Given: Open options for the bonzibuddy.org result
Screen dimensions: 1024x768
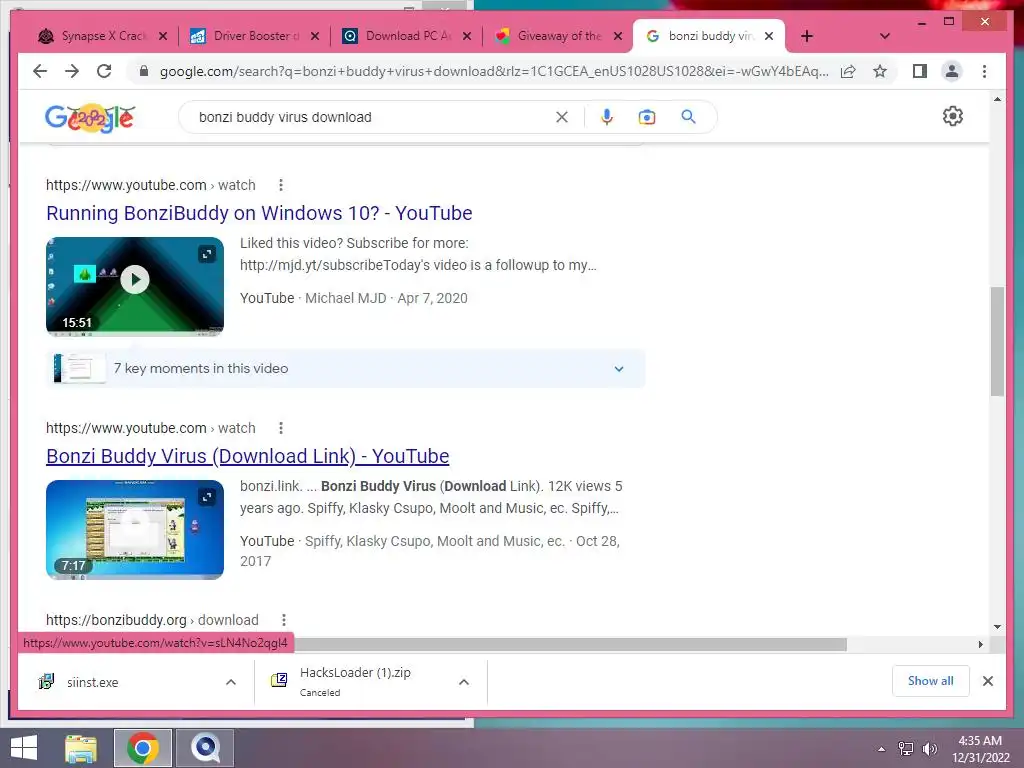Looking at the screenshot, I should click(x=283, y=620).
